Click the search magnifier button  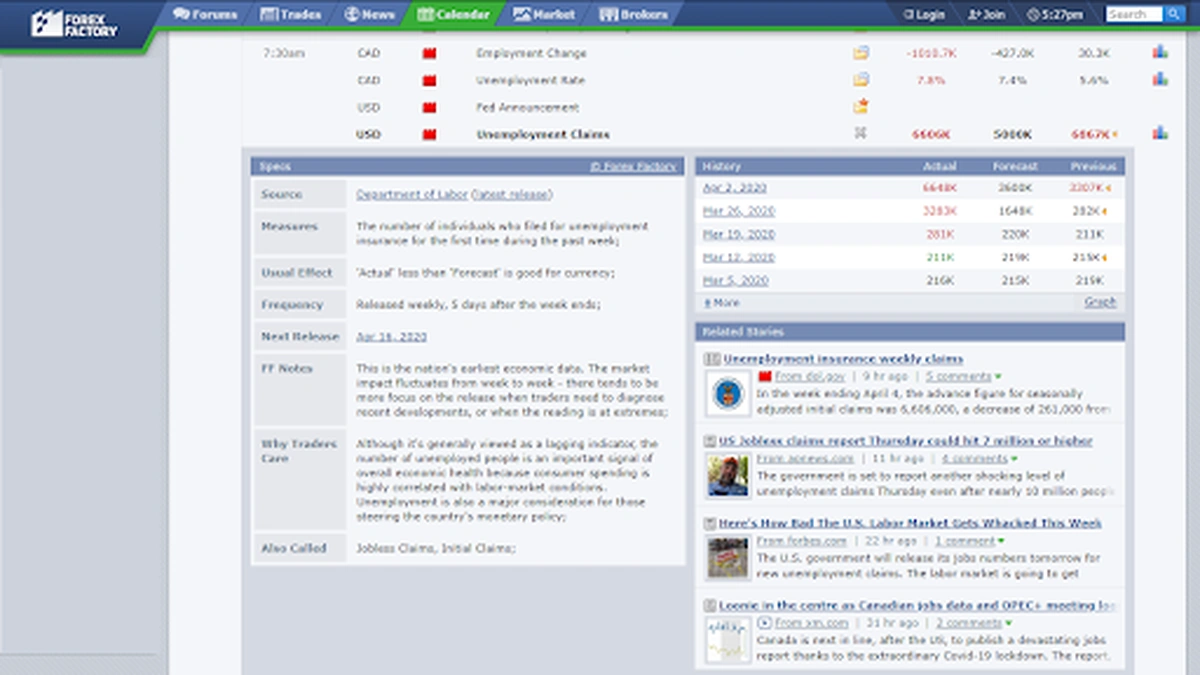[x=1172, y=14]
